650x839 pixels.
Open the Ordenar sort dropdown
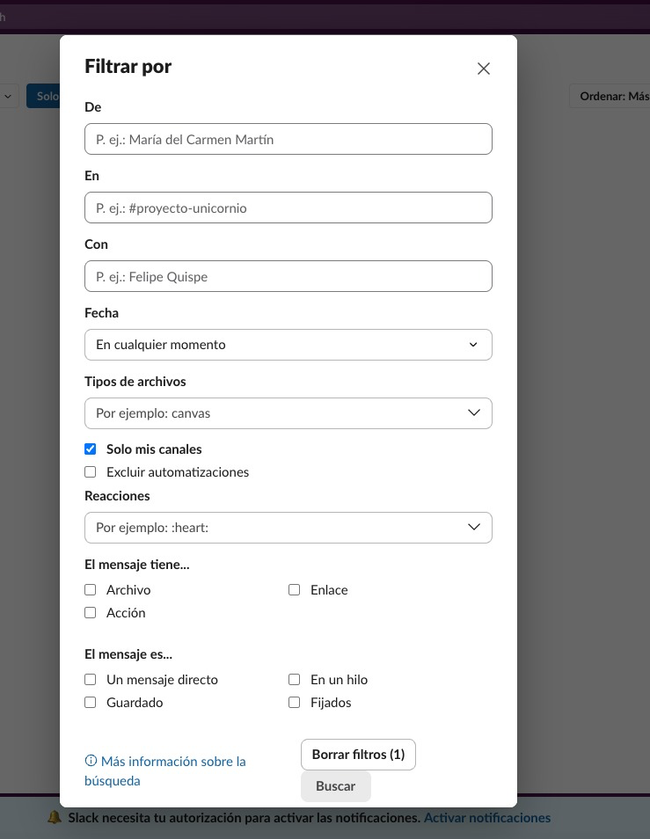[x=610, y=96]
